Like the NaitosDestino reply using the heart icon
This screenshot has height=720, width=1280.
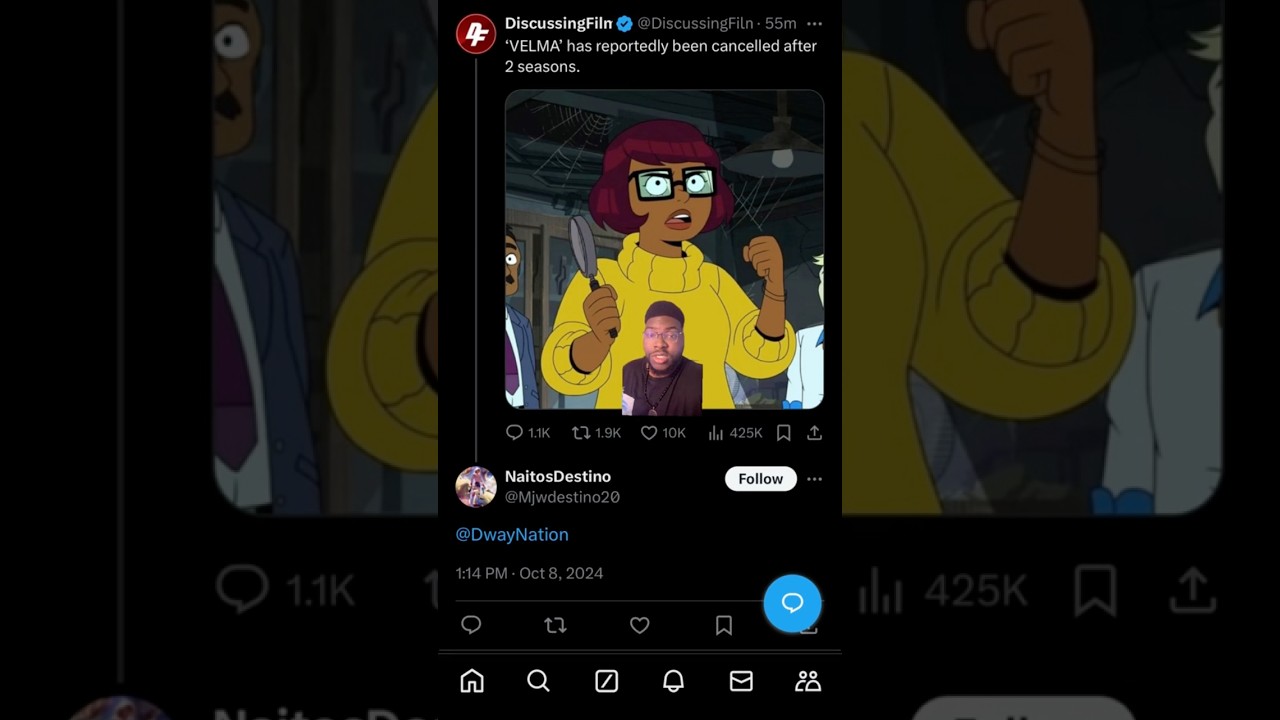pos(640,625)
